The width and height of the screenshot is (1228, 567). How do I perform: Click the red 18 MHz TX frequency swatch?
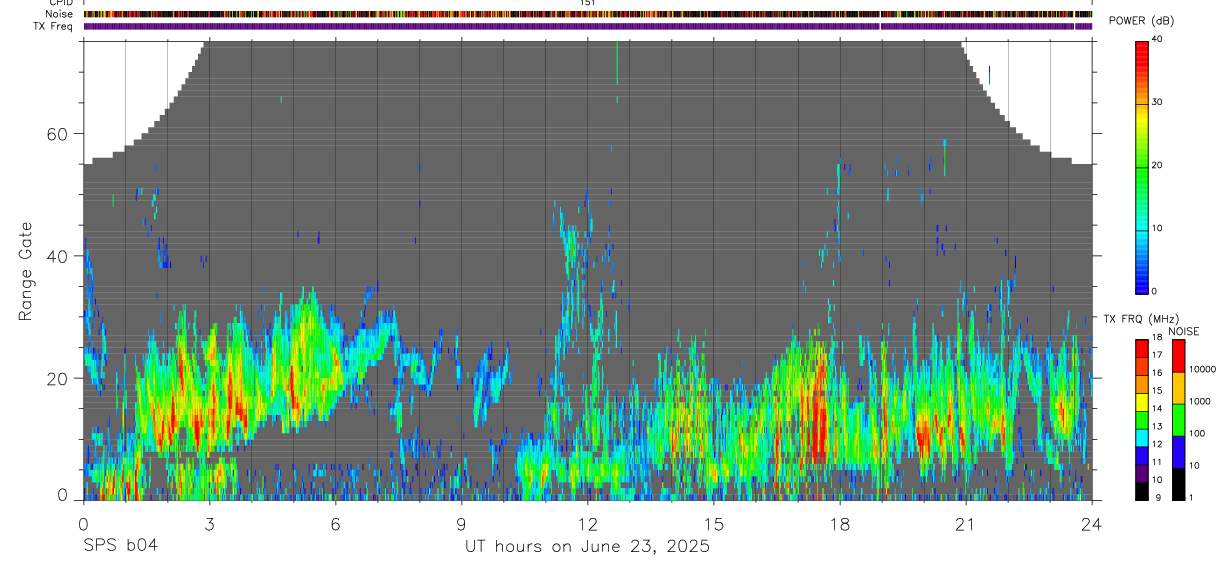click(x=1142, y=349)
